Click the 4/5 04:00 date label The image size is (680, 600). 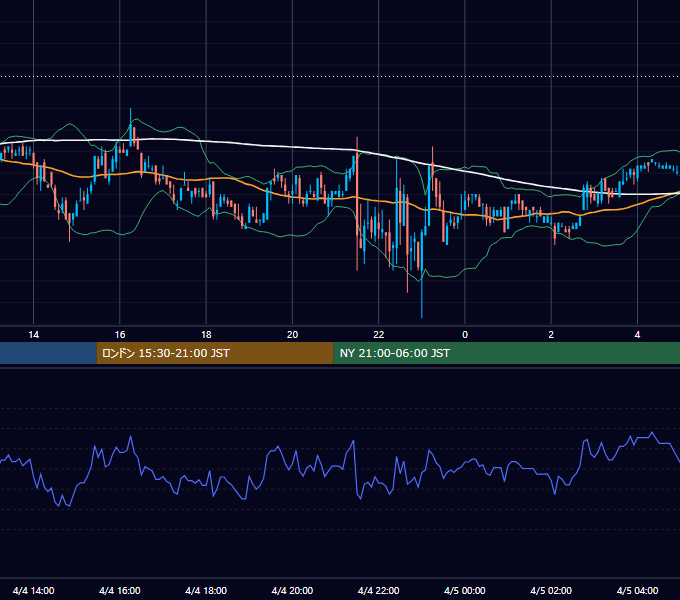(x=638, y=590)
